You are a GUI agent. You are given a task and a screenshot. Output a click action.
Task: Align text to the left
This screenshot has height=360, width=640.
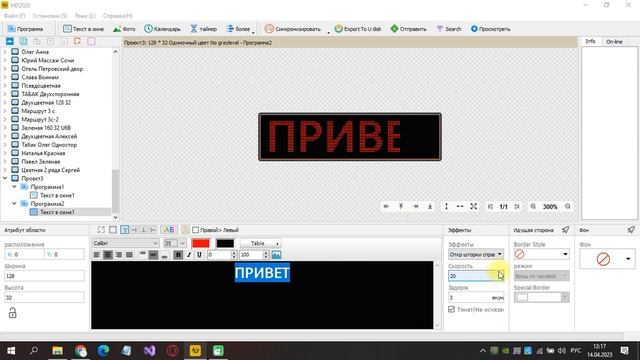tap(97, 255)
